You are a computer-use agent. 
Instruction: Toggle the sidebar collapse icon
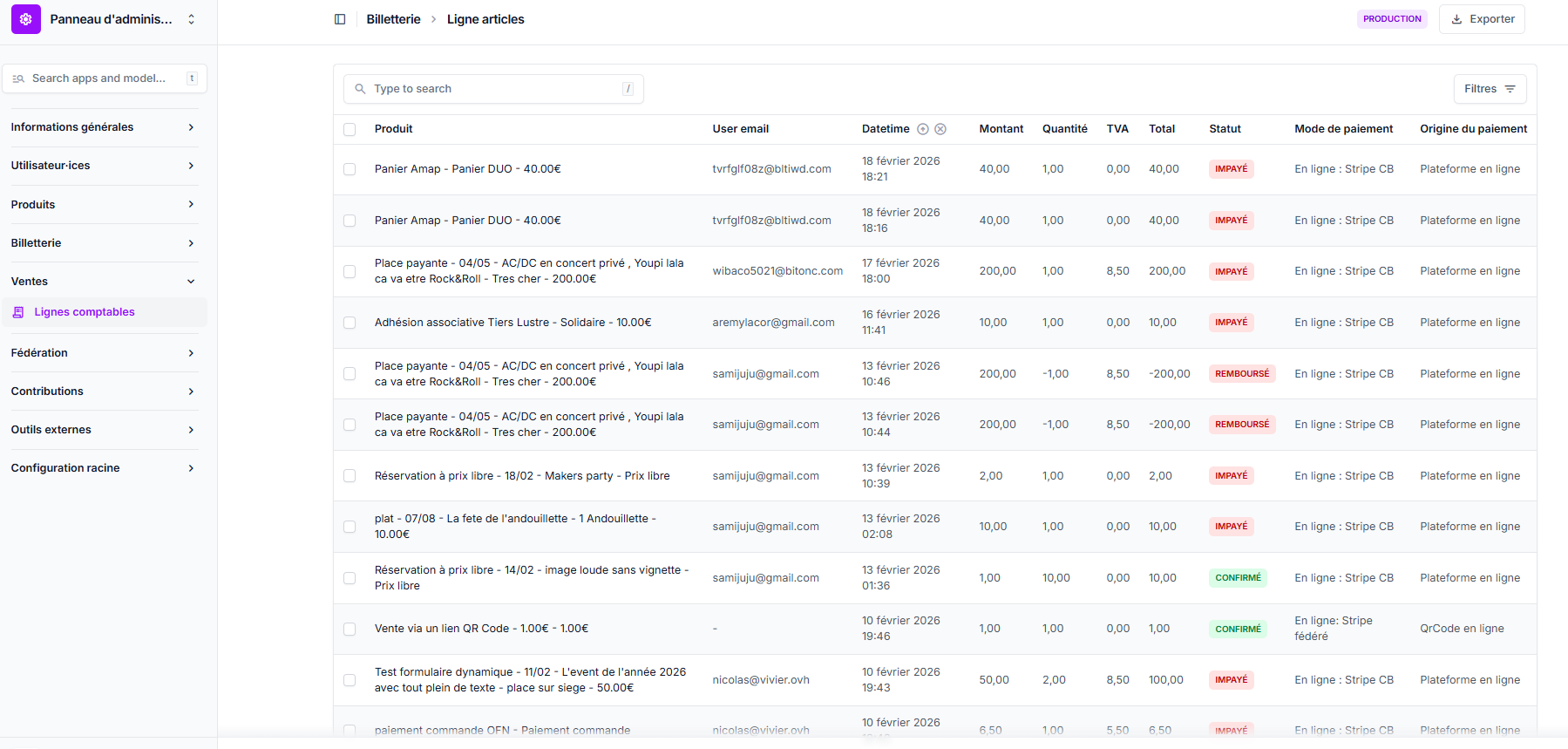click(x=340, y=19)
